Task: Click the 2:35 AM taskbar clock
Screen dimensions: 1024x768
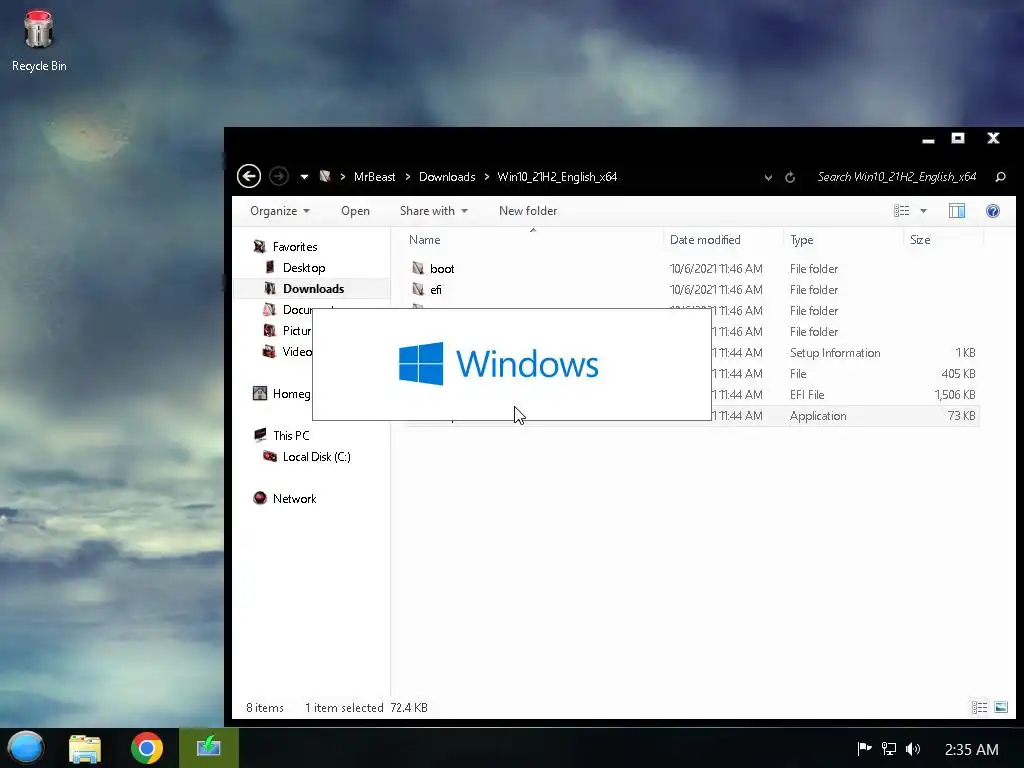Action: [x=971, y=749]
